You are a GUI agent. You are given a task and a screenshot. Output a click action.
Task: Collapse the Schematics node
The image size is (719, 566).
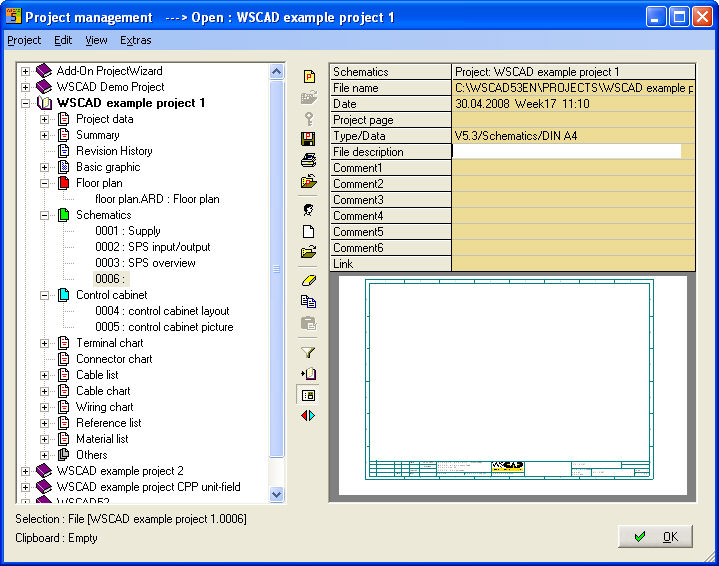[44, 215]
